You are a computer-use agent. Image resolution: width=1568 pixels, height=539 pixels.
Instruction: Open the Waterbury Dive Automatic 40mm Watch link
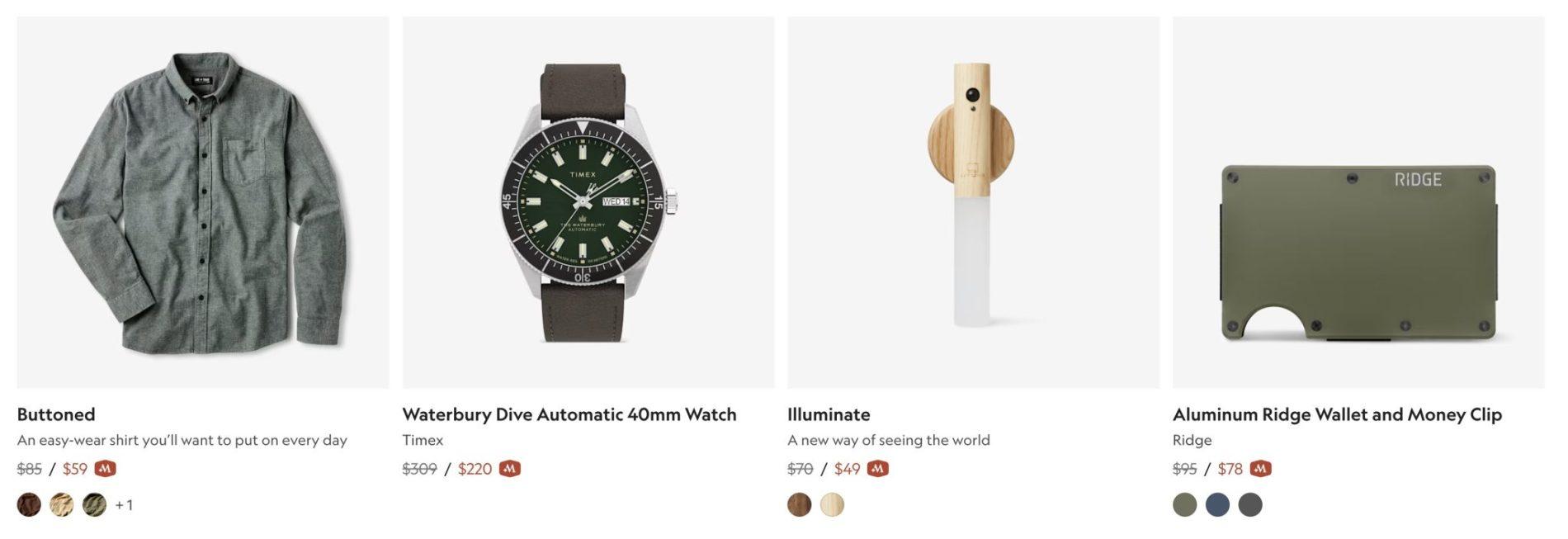pyautogui.click(x=569, y=414)
